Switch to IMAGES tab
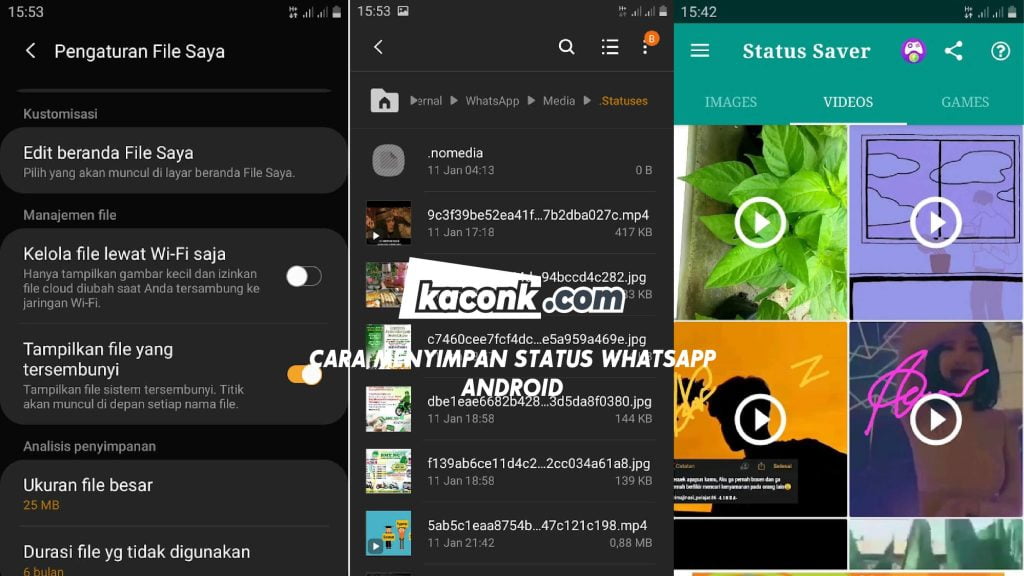This screenshot has height=576, width=1024. click(731, 102)
